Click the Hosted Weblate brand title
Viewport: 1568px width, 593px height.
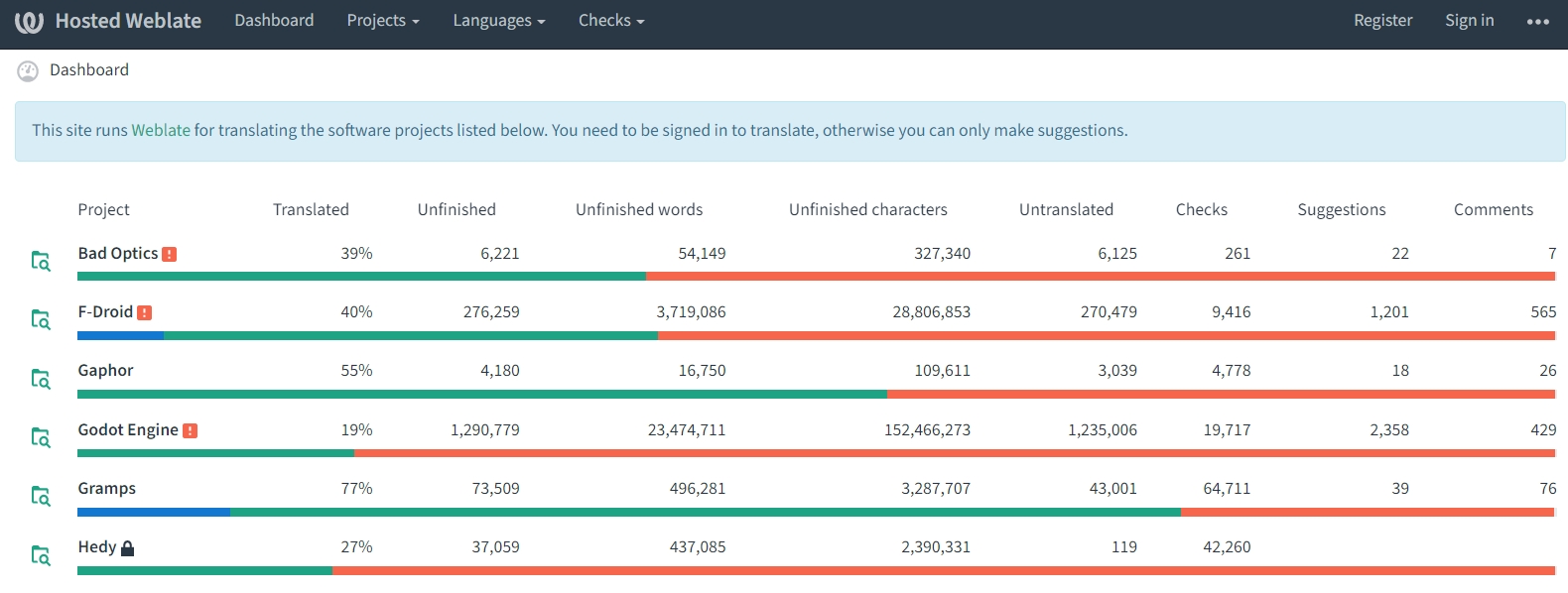[x=128, y=21]
